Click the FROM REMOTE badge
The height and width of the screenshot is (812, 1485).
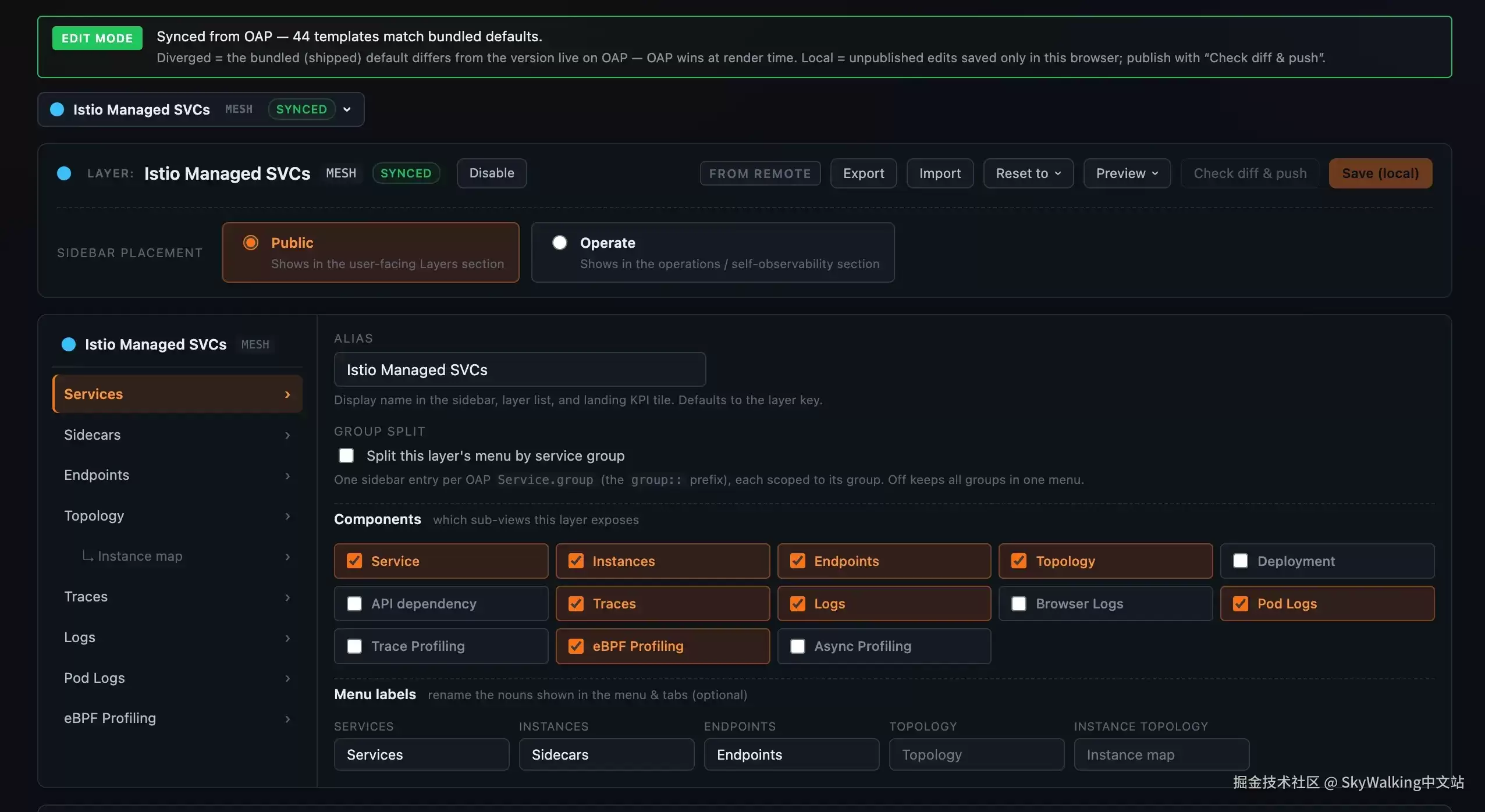760,173
